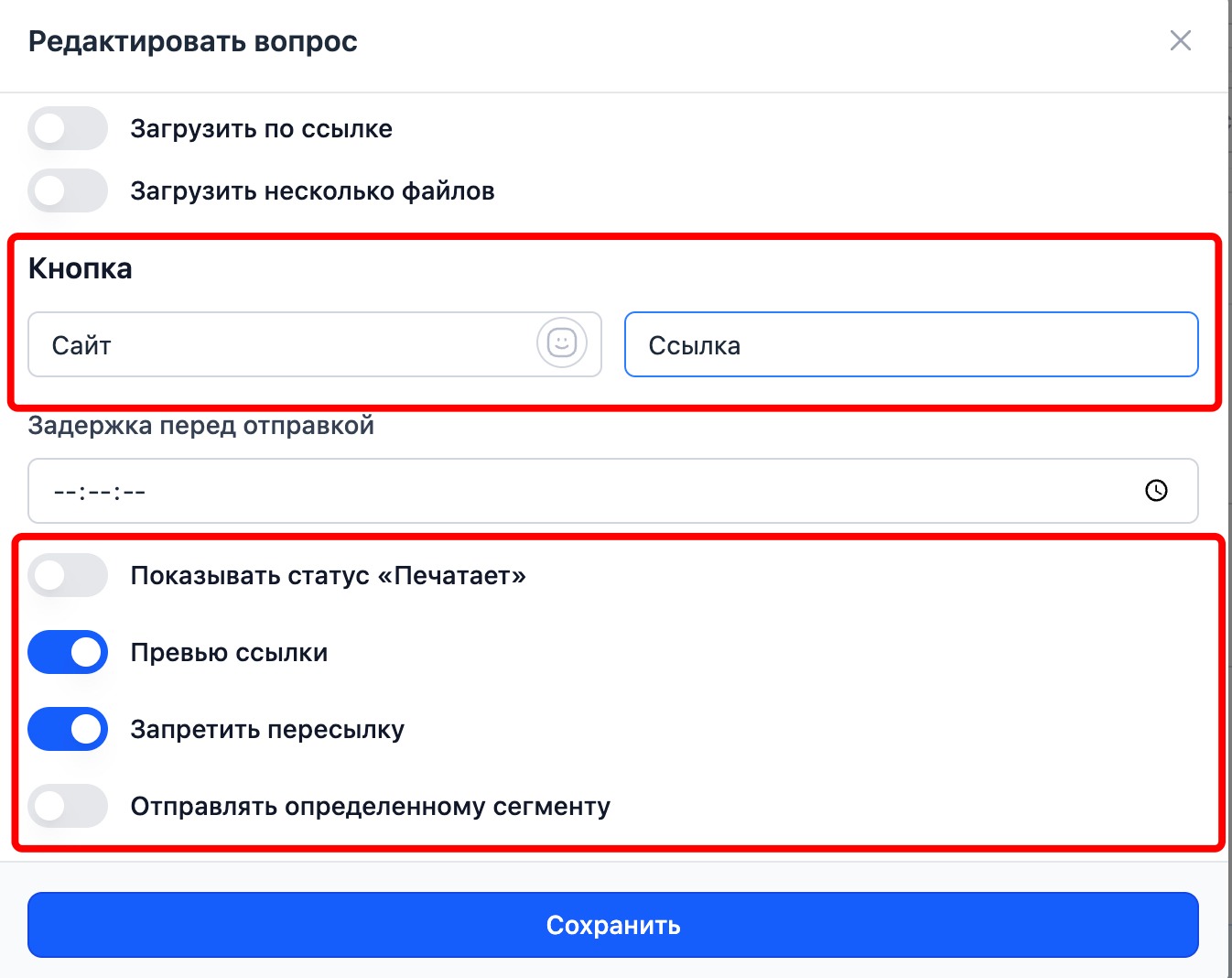Disable the Превью ссылки toggle

(68, 653)
